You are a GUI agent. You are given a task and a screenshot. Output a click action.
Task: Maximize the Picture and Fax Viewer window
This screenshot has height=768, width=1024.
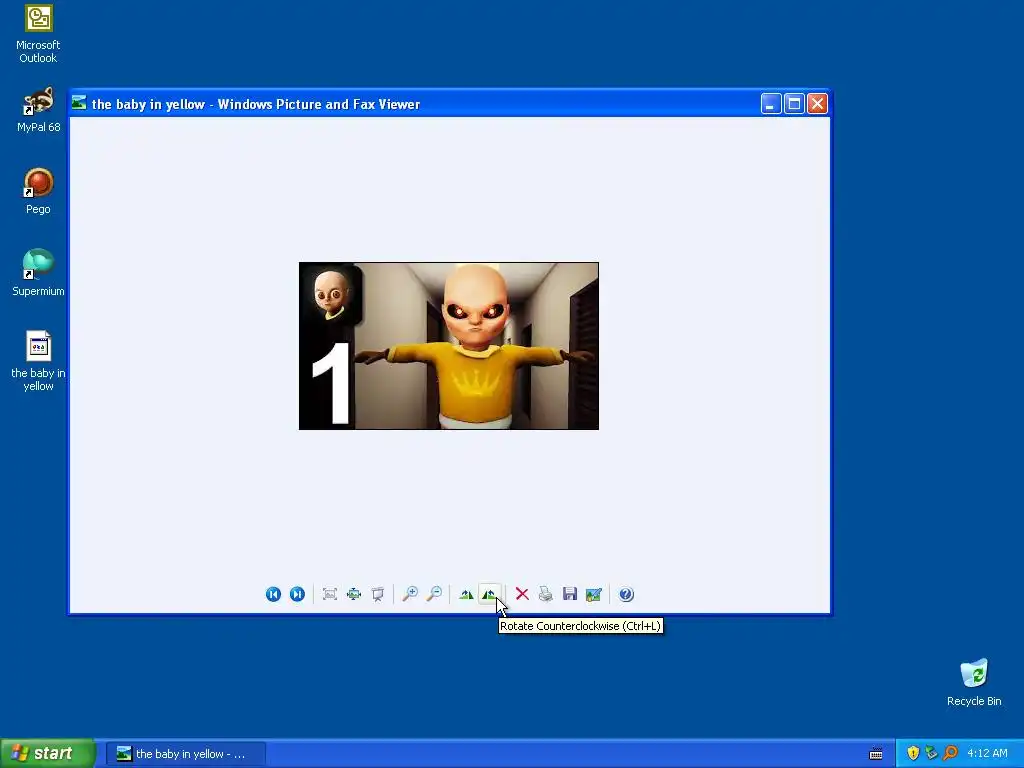click(x=794, y=104)
